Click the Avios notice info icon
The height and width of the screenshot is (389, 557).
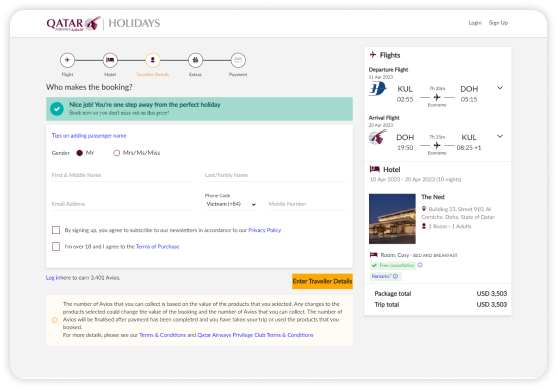[x=54, y=320]
